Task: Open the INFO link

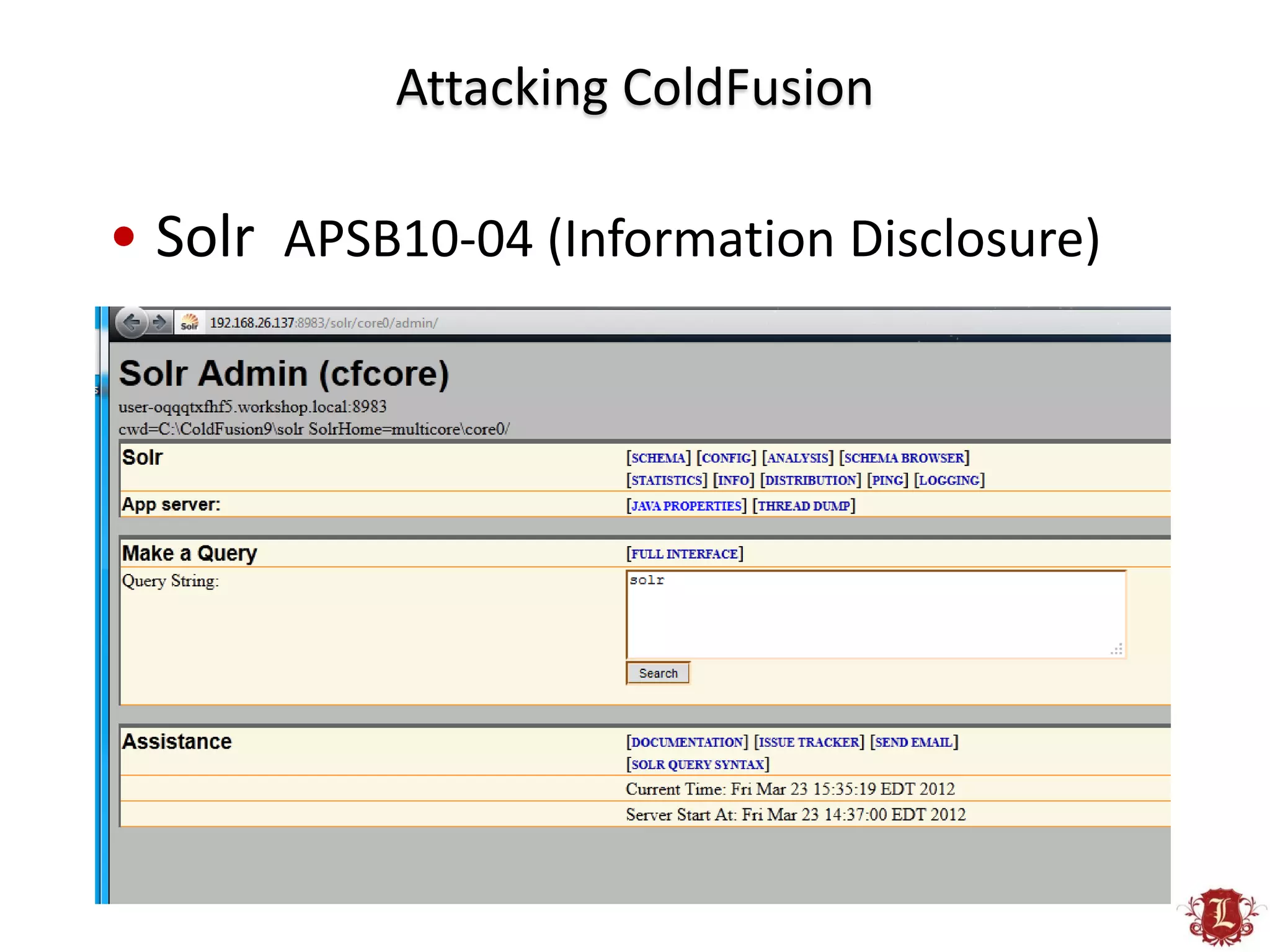Action: pos(734,480)
